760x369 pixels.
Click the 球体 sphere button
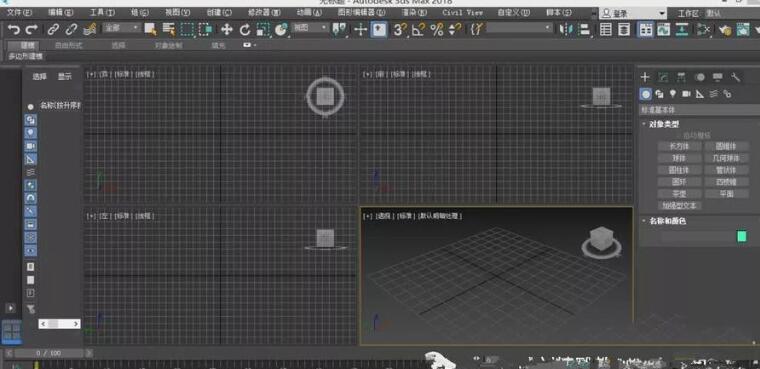(679, 158)
